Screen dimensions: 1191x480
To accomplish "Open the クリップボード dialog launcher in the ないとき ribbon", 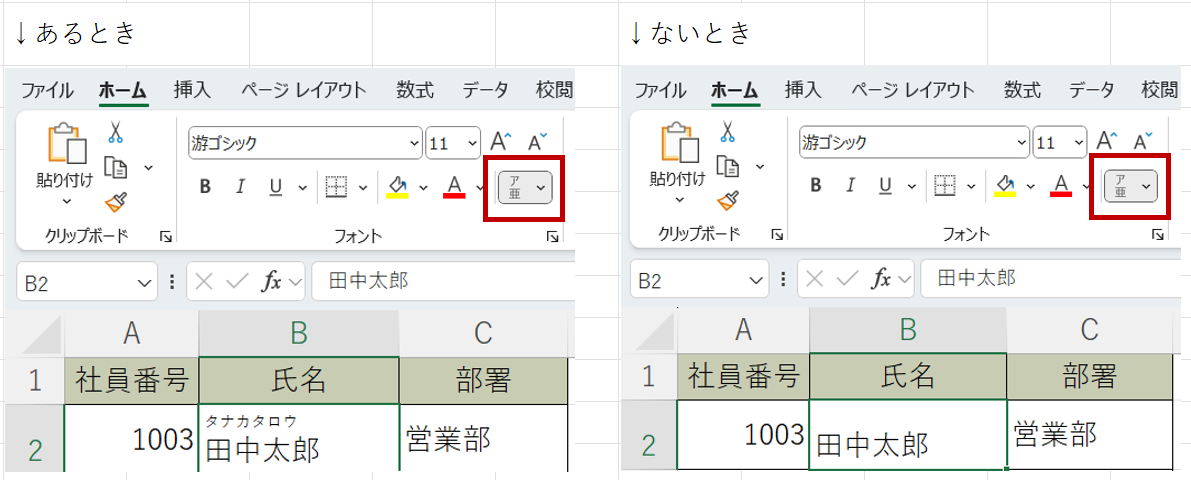I will tap(777, 236).
